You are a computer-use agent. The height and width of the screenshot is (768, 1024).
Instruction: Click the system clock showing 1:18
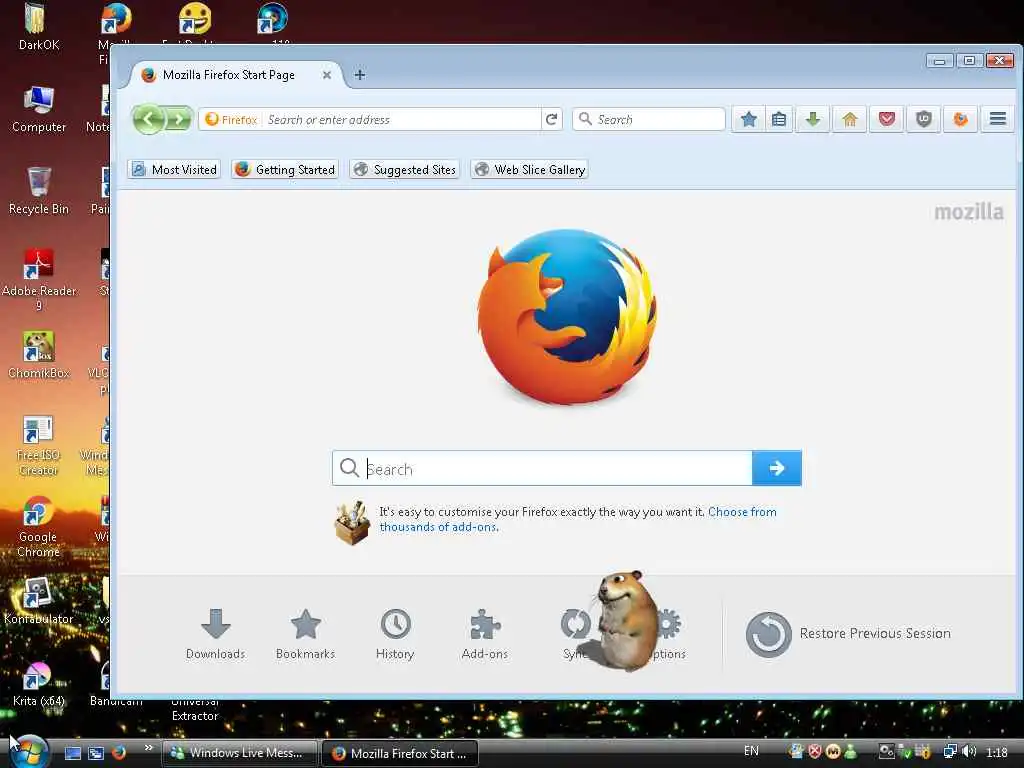tap(997, 752)
